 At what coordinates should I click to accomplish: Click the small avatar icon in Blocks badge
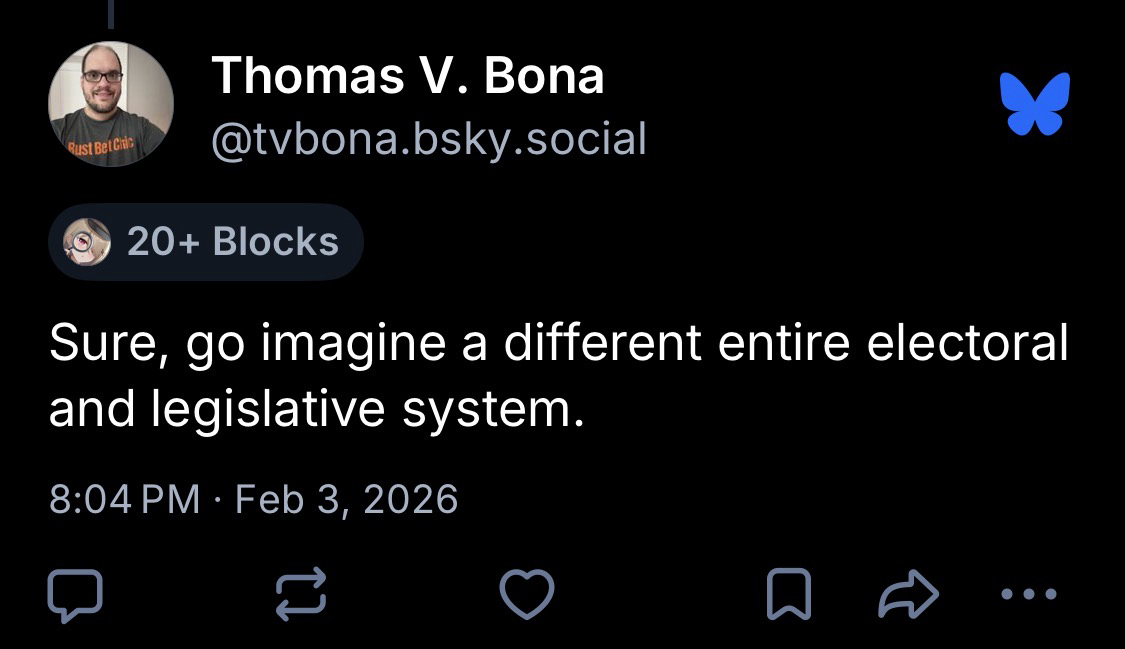tap(85, 241)
